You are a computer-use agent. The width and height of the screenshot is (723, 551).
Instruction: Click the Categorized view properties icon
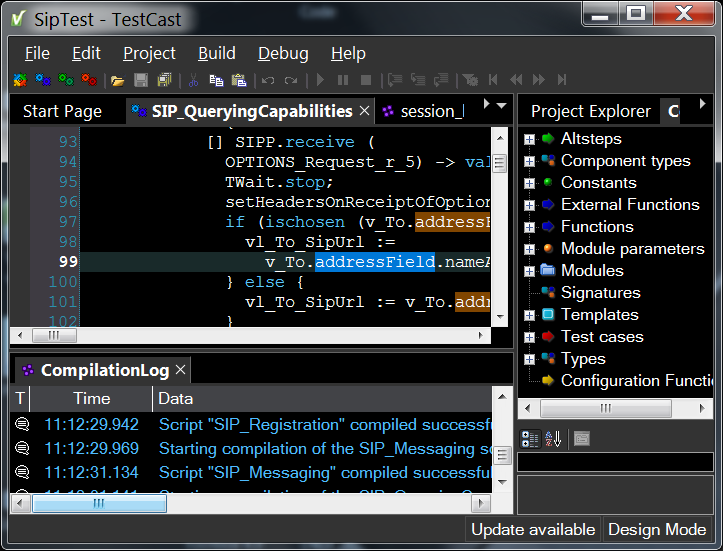530,439
